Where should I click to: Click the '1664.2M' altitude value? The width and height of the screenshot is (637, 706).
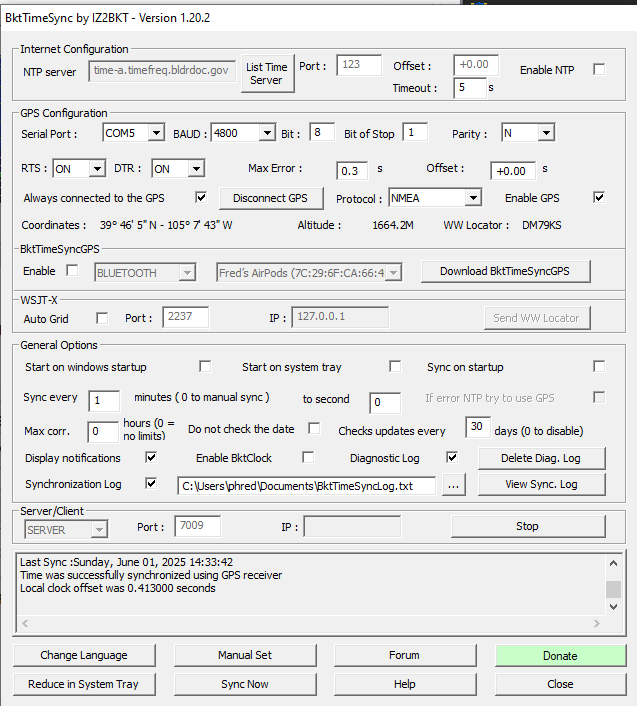point(393,225)
